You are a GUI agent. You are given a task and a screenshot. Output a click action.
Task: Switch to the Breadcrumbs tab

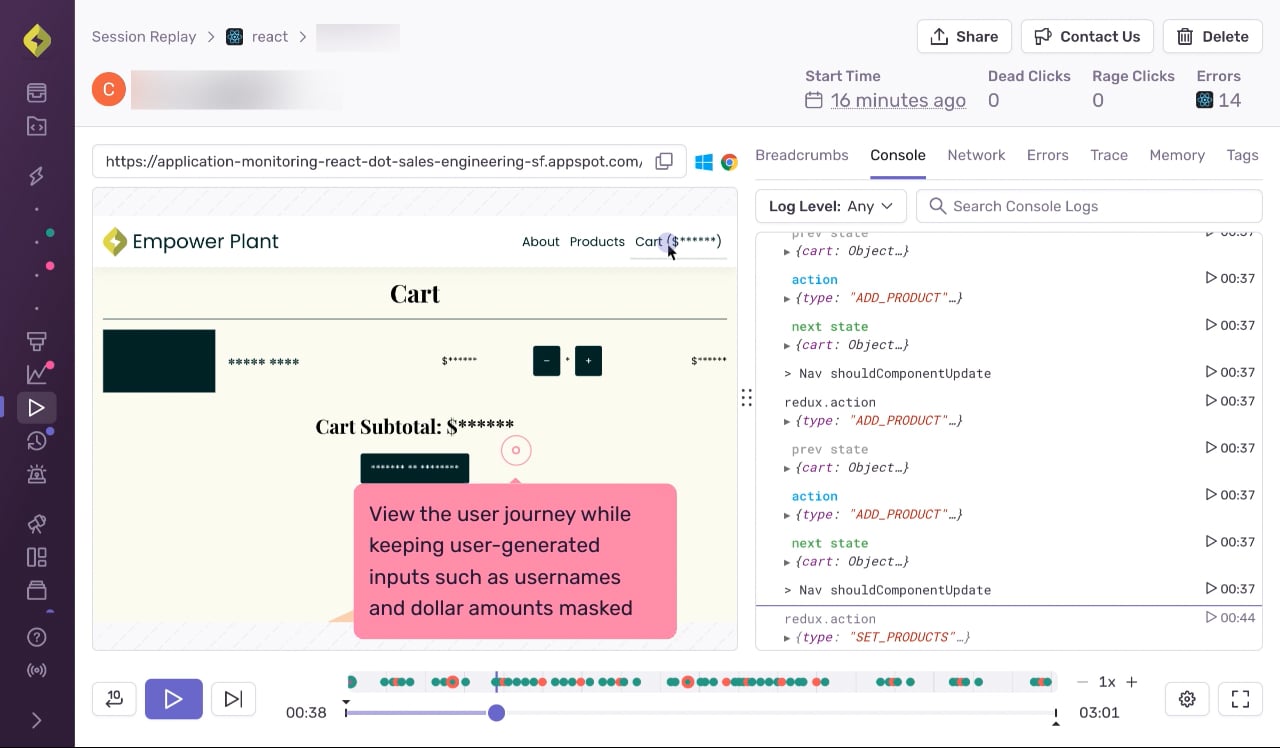(802, 155)
